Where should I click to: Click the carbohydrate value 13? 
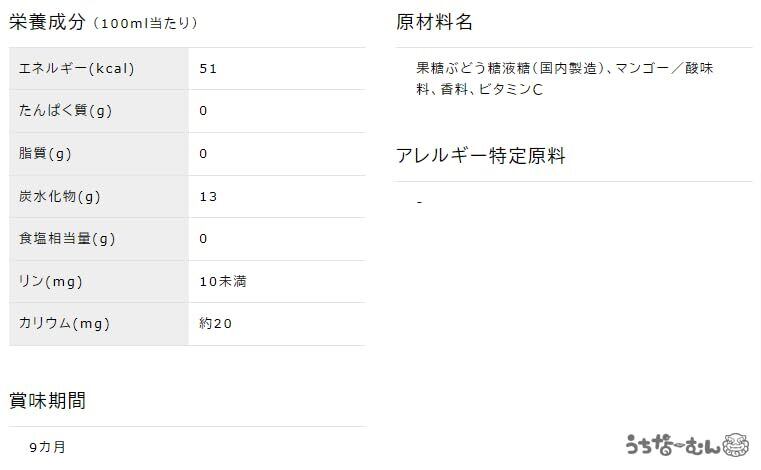point(208,196)
